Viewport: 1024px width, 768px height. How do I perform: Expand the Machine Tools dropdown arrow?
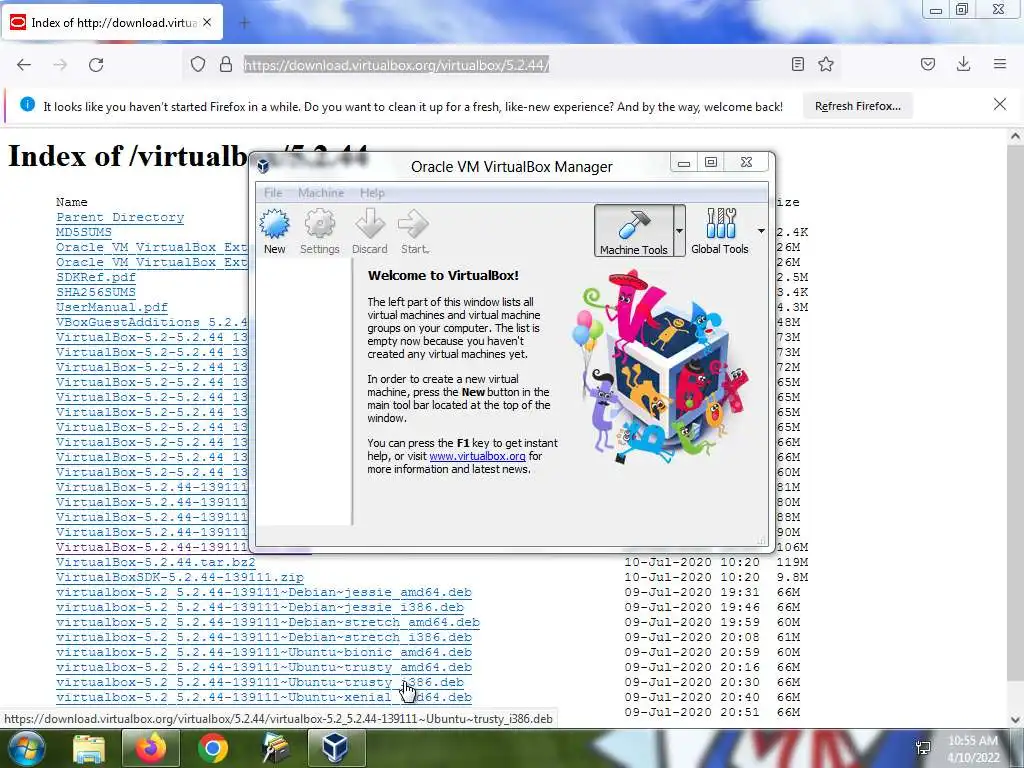(x=679, y=231)
